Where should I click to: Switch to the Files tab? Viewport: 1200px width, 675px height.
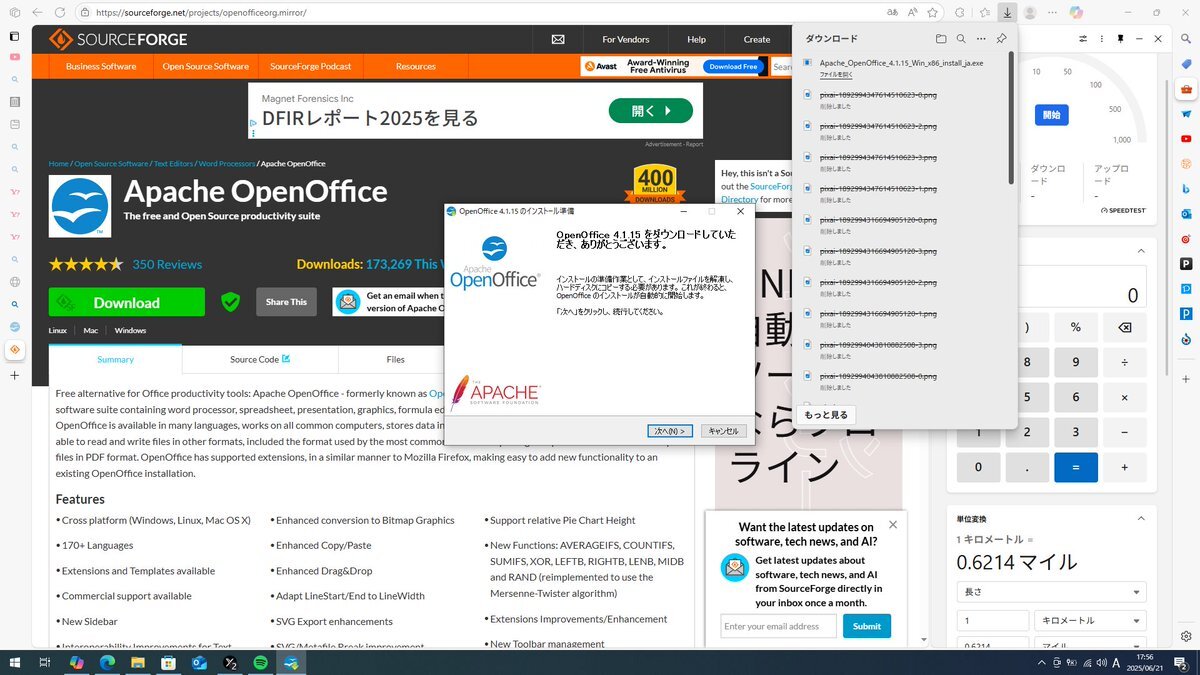coord(395,359)
